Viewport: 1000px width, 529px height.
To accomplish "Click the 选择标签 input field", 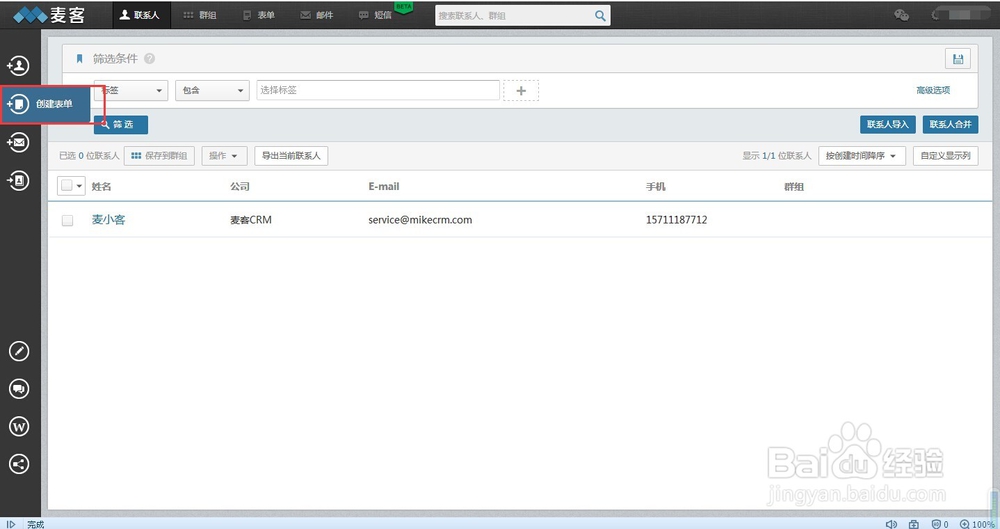I will [378, 90].
